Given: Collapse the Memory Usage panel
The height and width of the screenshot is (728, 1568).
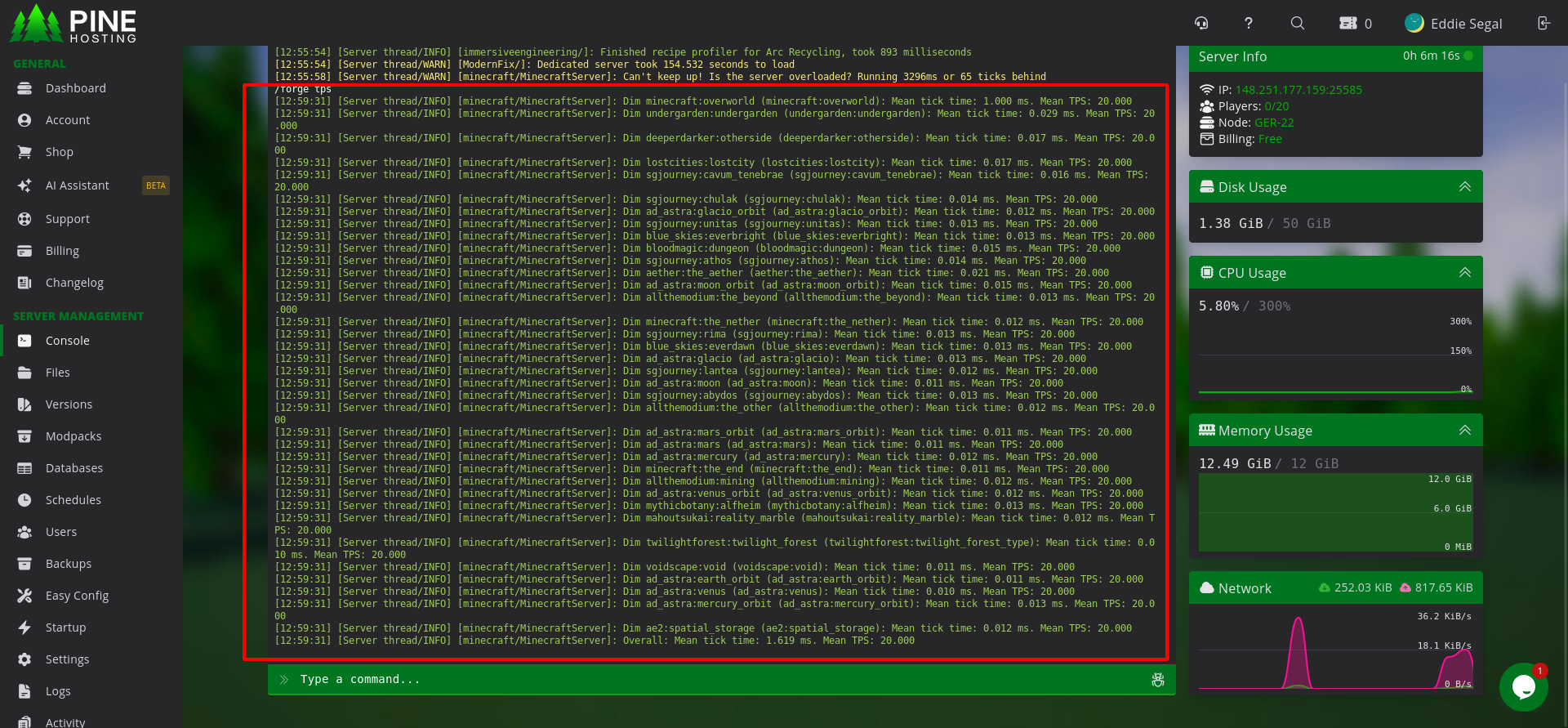Looking at the screenshot, I should [1465, 431].
